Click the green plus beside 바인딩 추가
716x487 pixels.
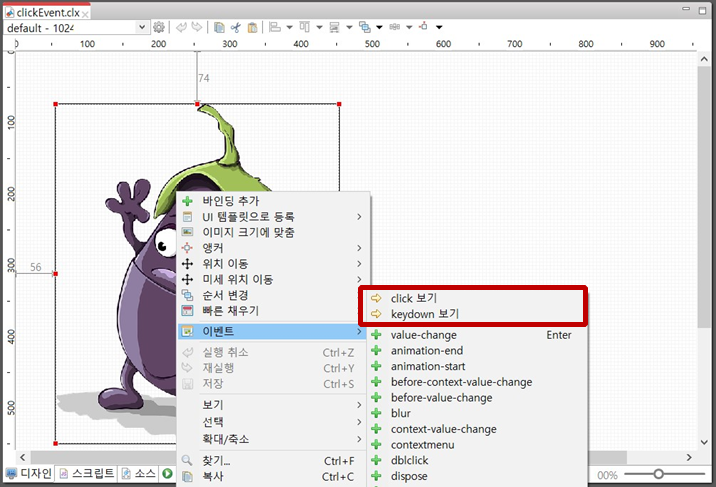point(187,201)
